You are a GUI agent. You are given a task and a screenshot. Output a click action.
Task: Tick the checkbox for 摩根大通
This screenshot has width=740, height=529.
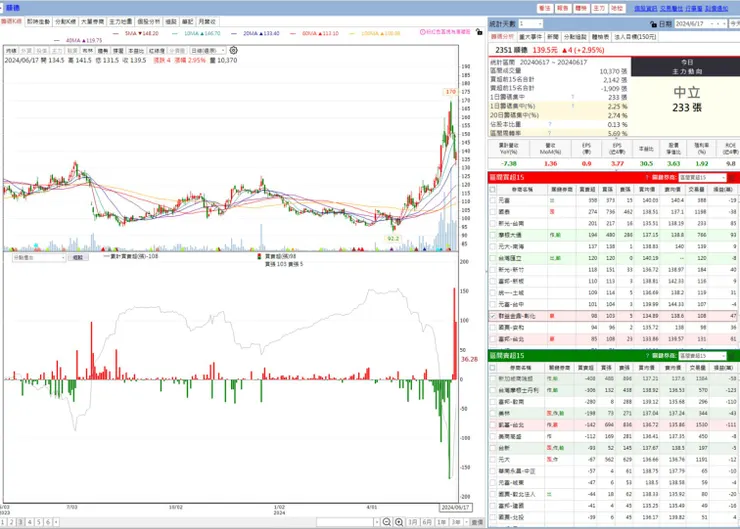(x=493, y=235)
